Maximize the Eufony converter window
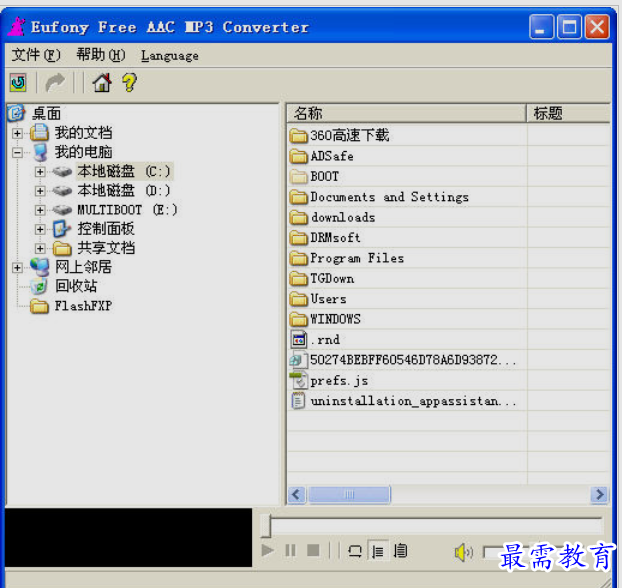Screen dimensions: 622x588 (x=569, y=27)
